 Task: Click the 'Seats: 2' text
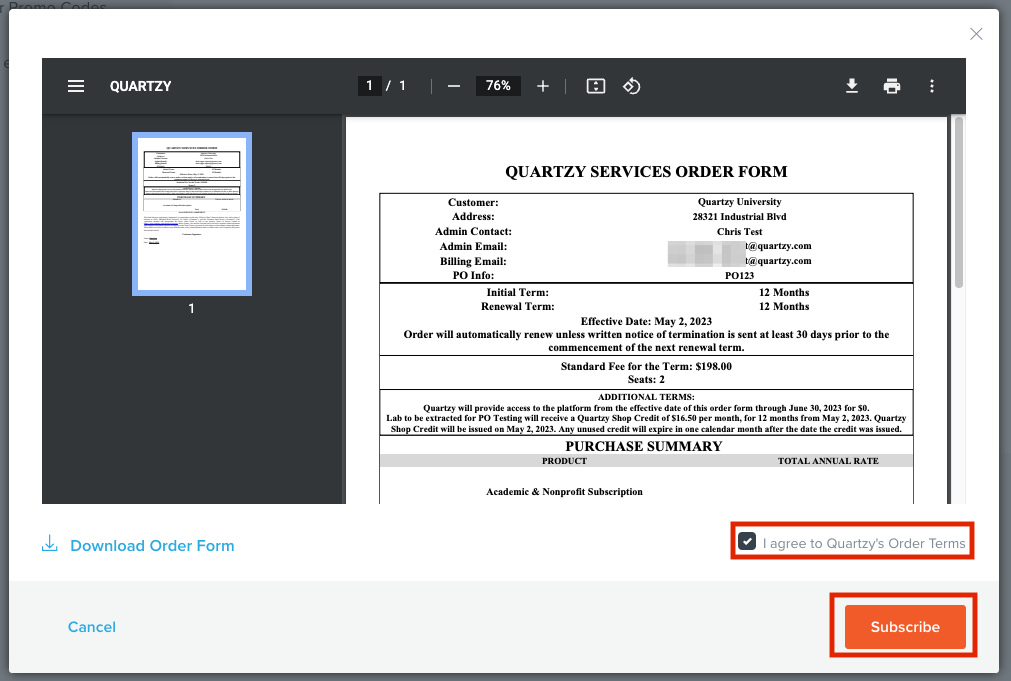(646, 379)
